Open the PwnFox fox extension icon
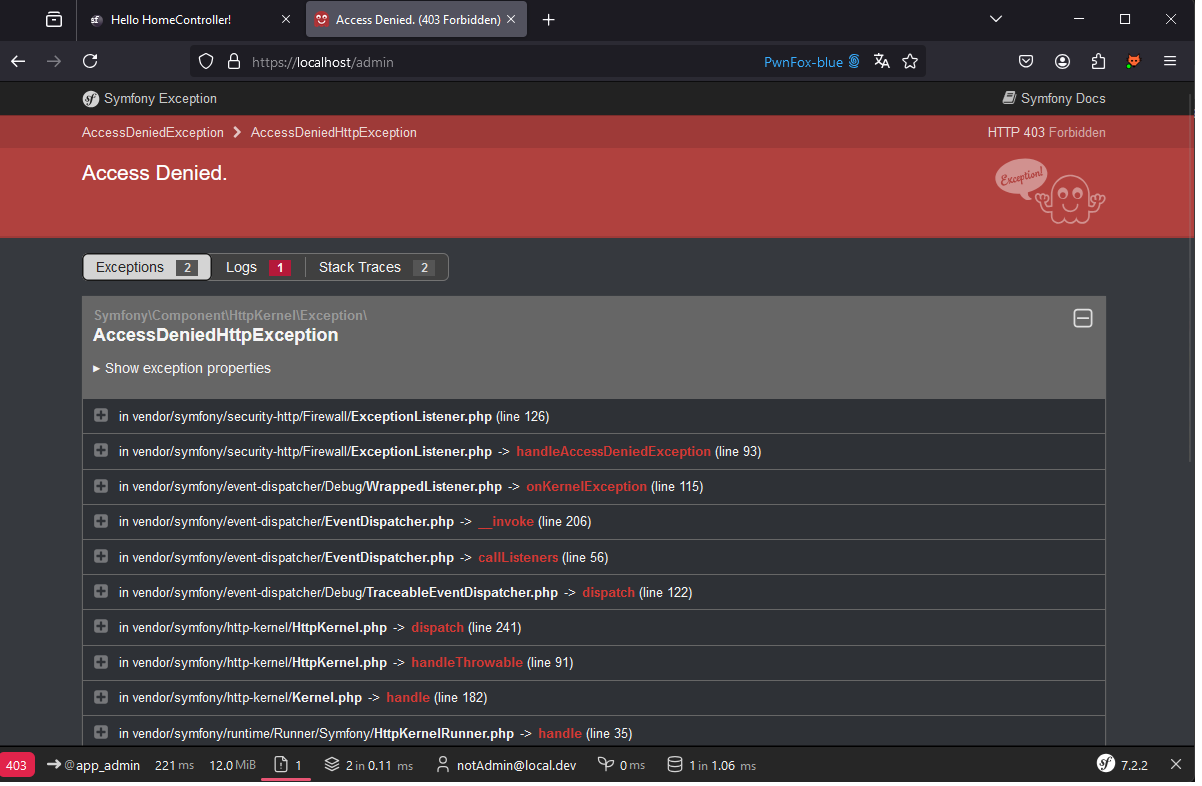The height and width of the screenshot is (786, 1202). coord(1133,61)
